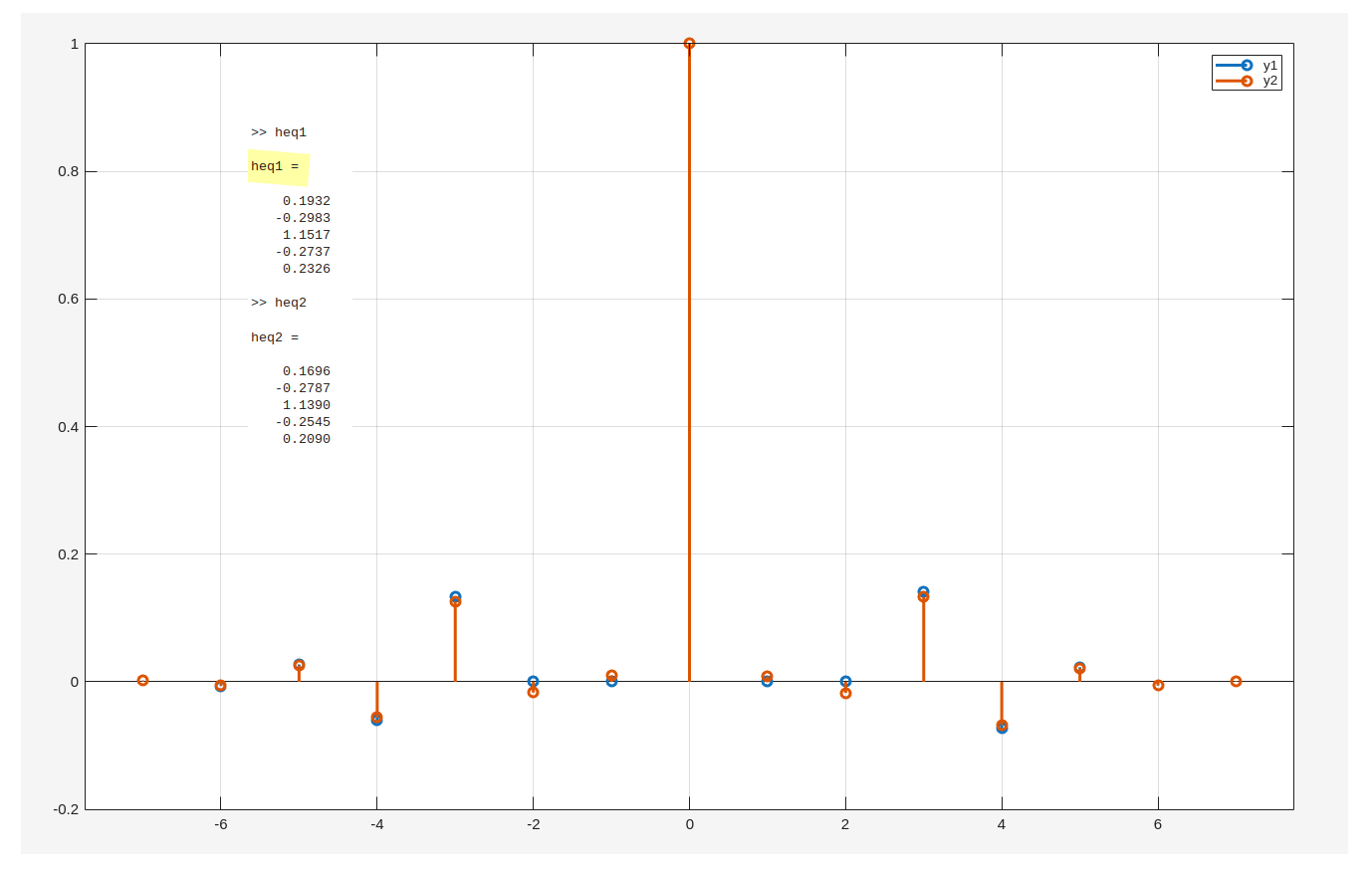Click the y1 blue line sample in legend

pyautogui.click(x=1233, y=66)
